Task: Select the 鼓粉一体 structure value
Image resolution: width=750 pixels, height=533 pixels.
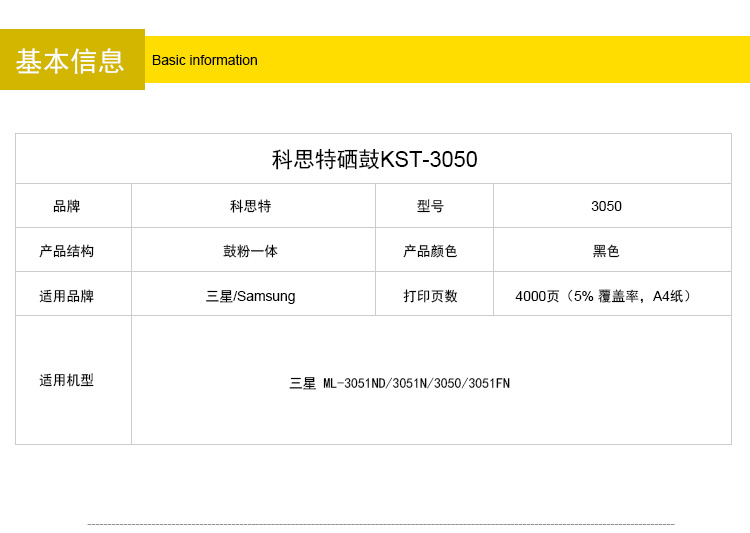Action: pyautogui.click(x=250, y=251)
